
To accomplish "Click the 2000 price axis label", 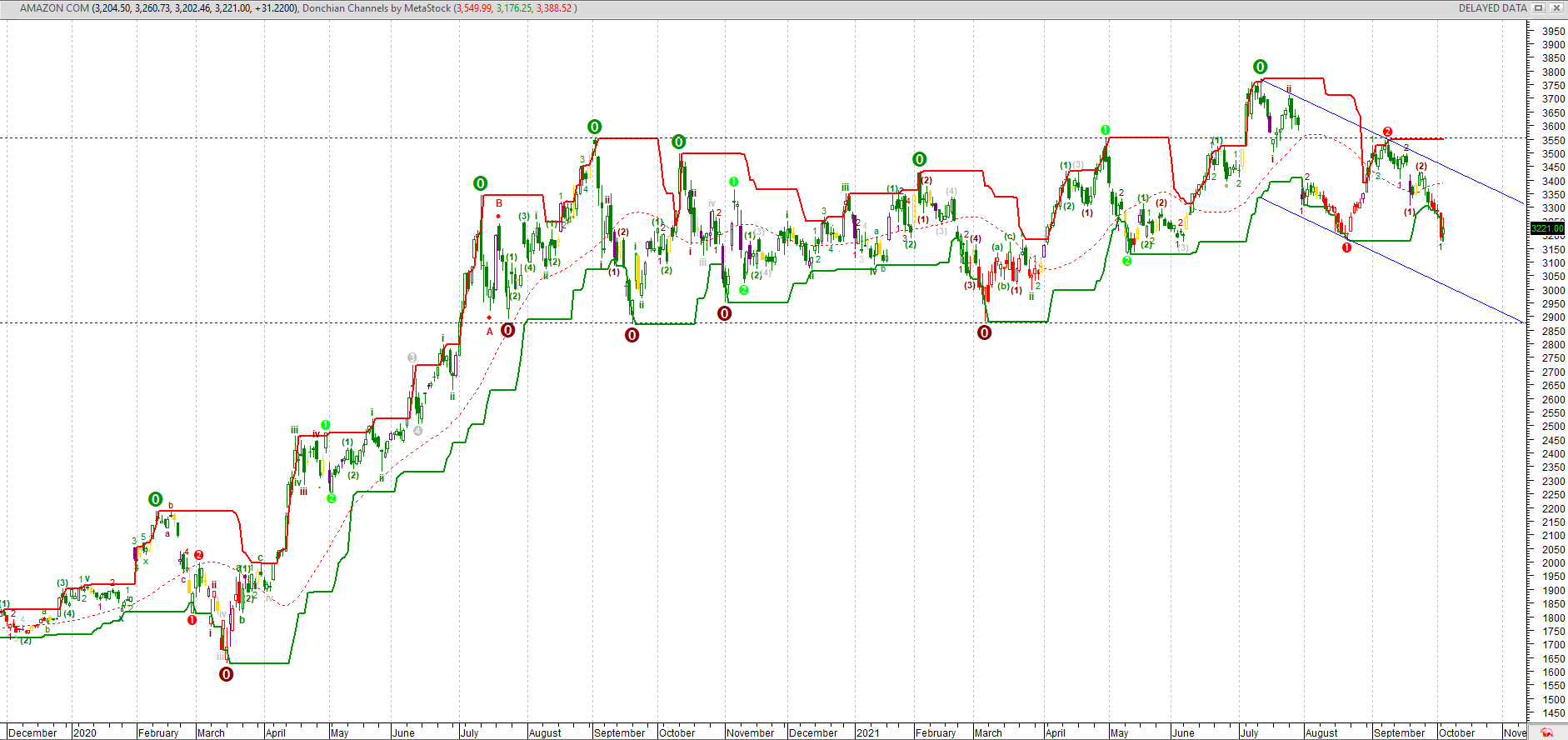I will (1553, 563).
